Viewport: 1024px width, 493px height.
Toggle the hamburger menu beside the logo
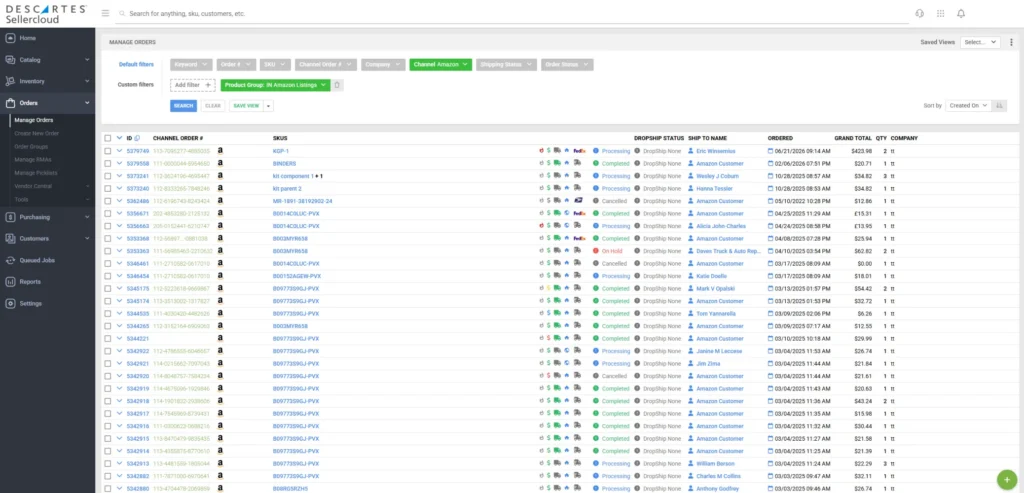(106, 13)
